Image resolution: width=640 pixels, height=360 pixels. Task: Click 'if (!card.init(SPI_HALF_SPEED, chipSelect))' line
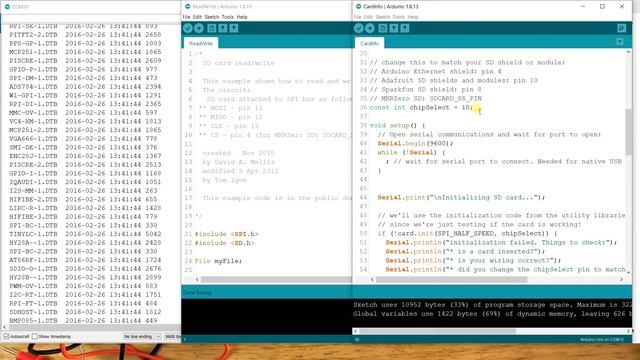pyautogui.click(x=467, y=233)
